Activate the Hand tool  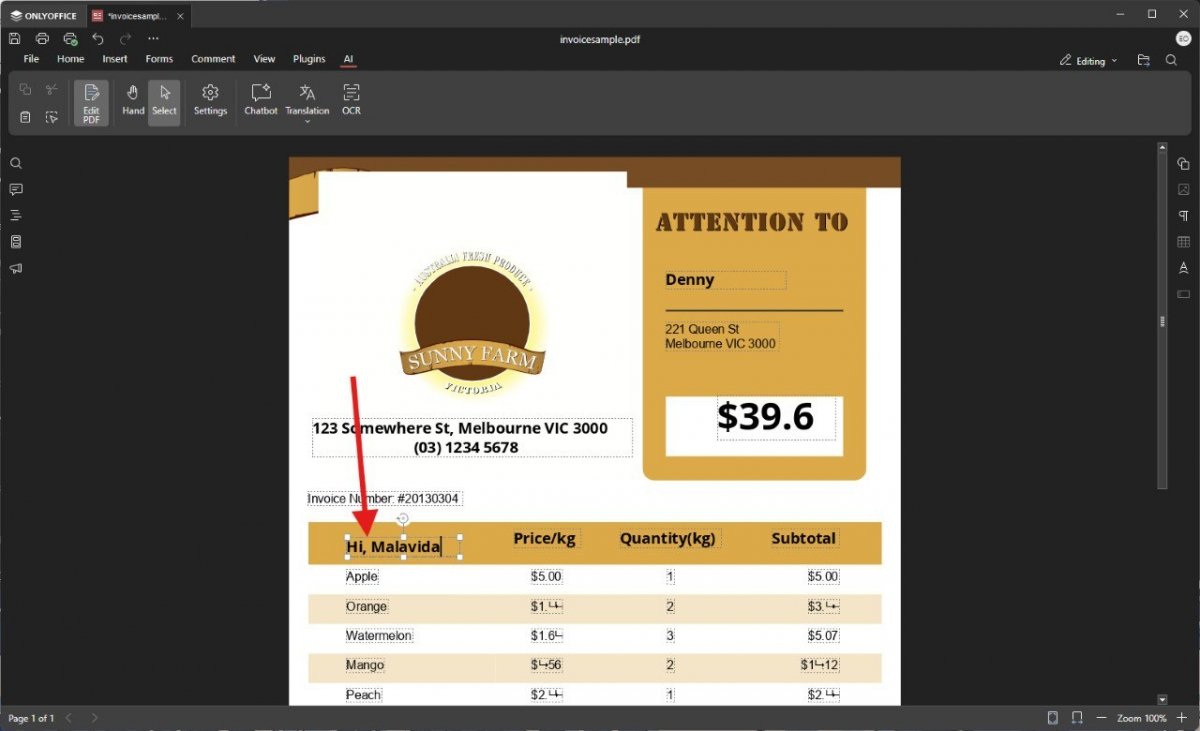(x=133, y=99)
